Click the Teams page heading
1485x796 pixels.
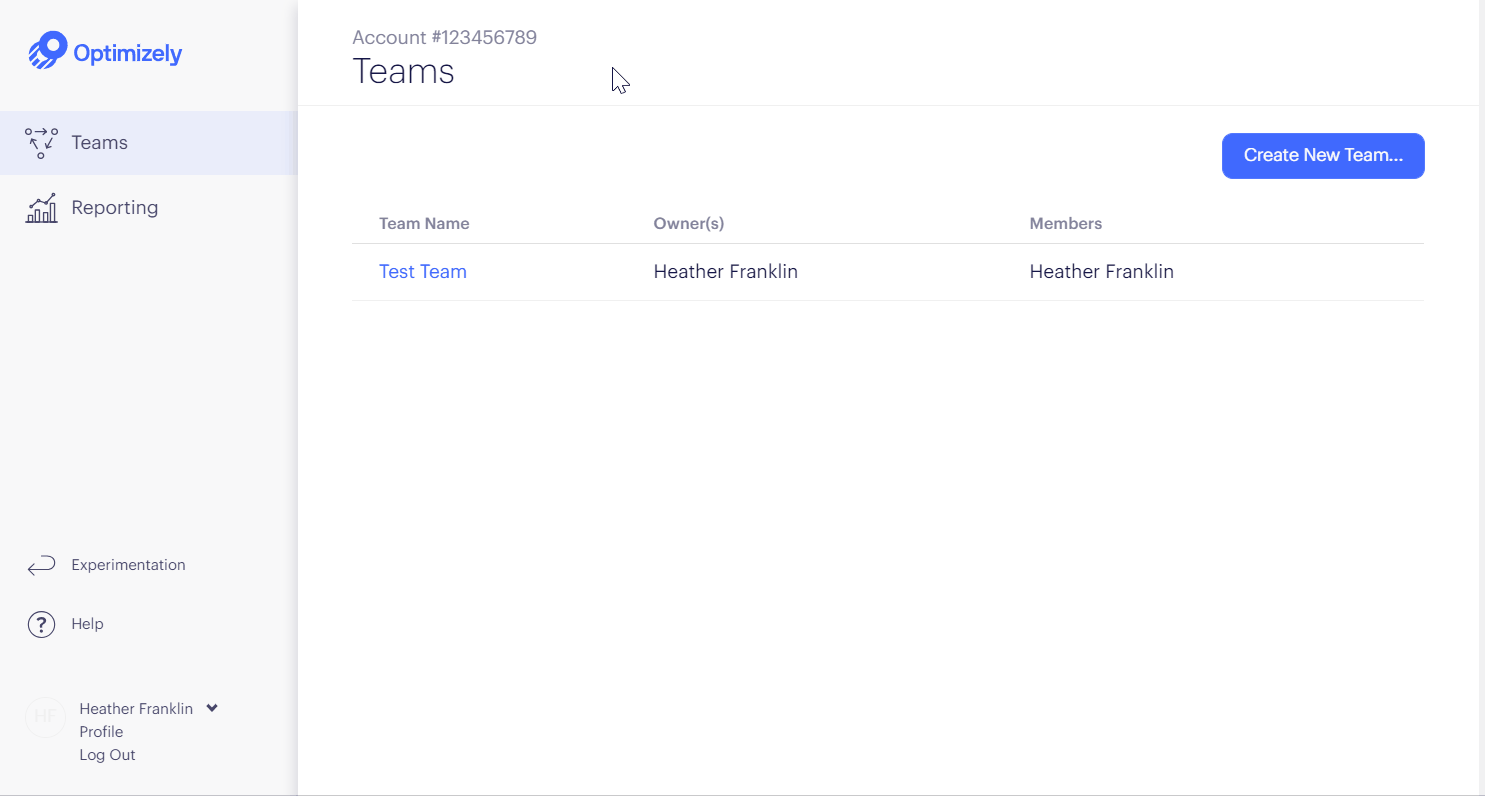404,72
